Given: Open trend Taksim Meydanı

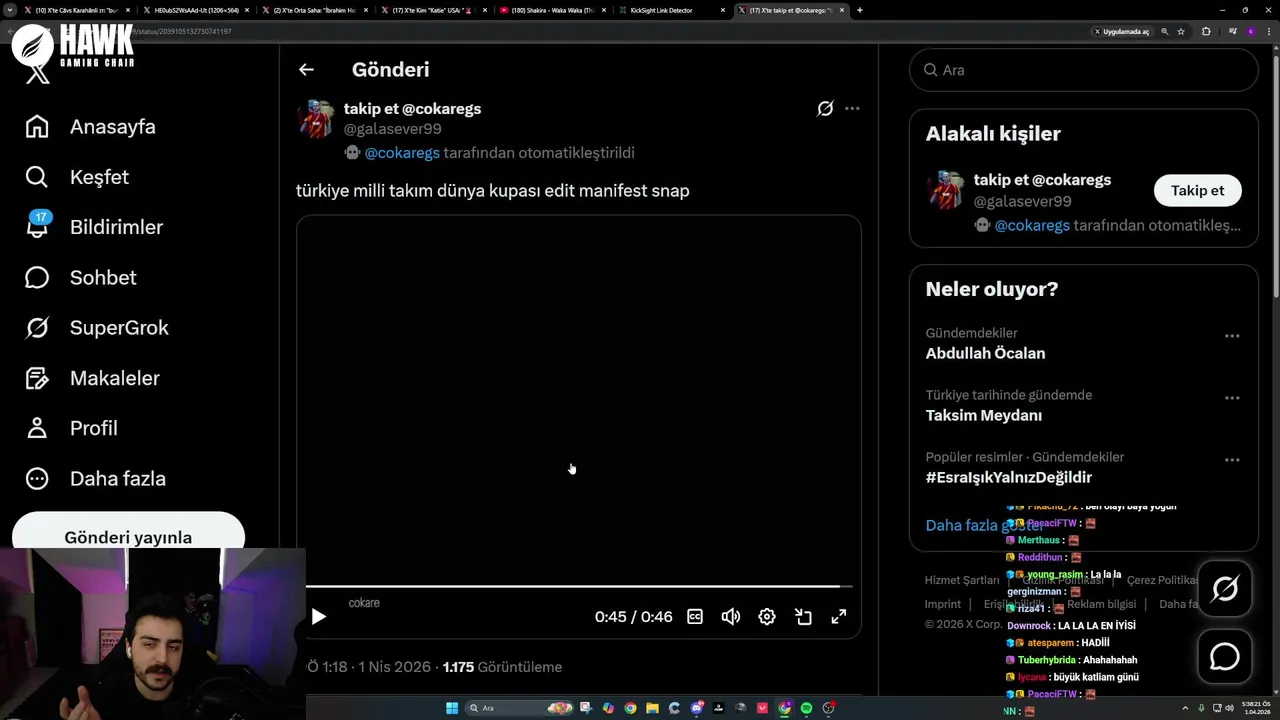Looking at the screenshot, I should (983, 415).
